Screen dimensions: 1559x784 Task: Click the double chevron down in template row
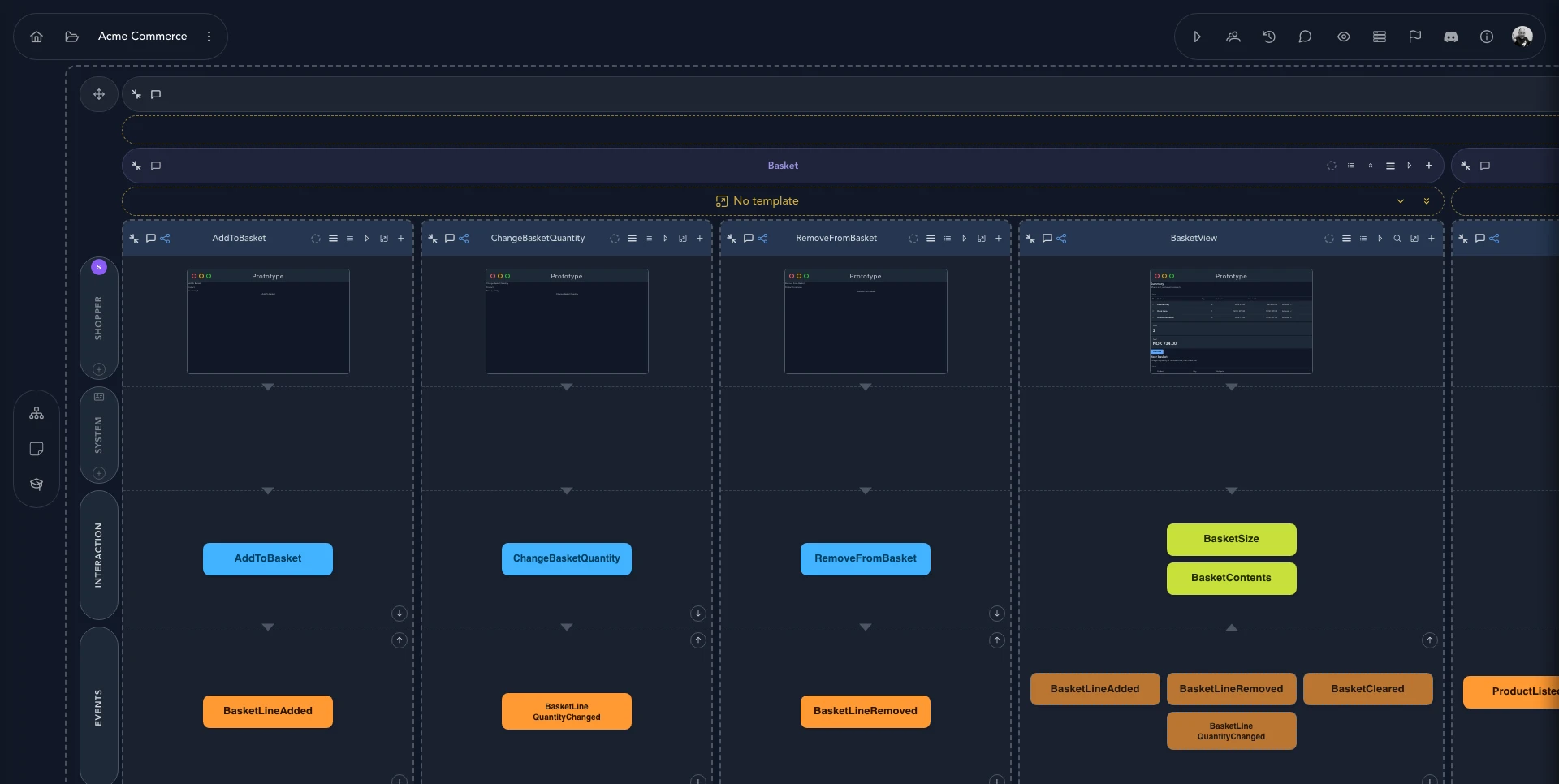pos(1427,201)
